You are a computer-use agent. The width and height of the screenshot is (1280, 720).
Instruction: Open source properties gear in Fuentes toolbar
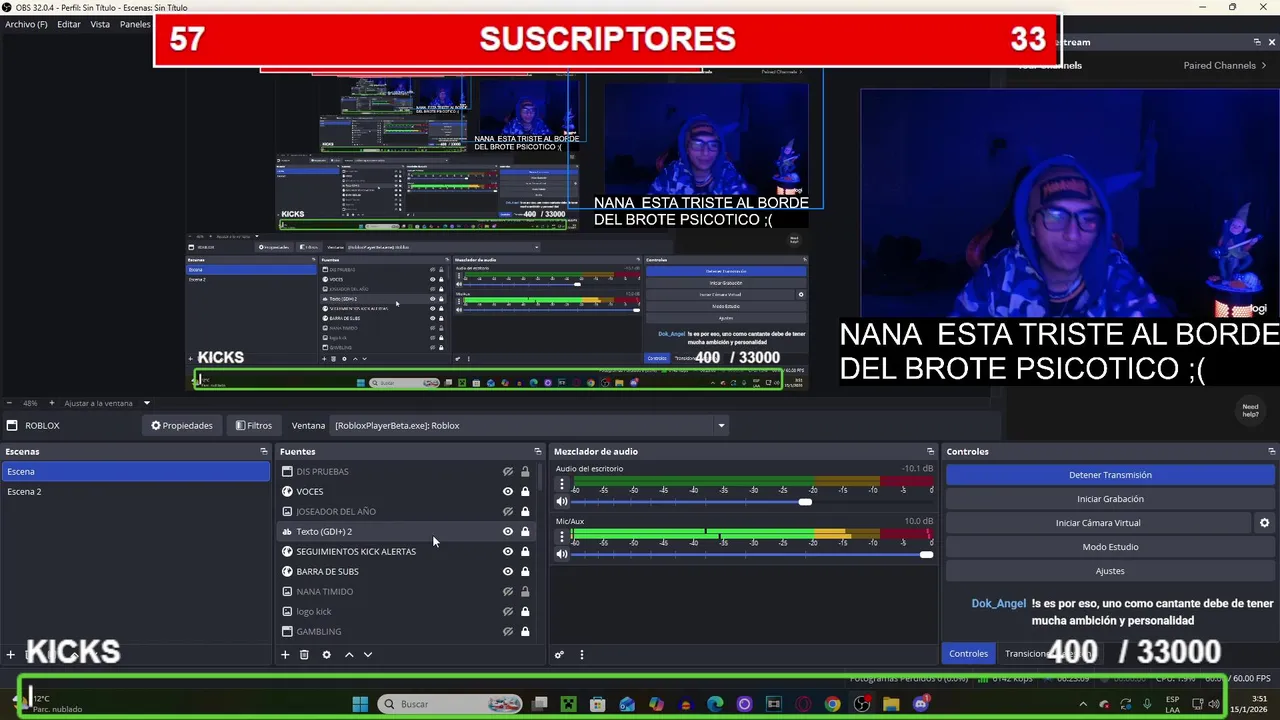(326, 655)
